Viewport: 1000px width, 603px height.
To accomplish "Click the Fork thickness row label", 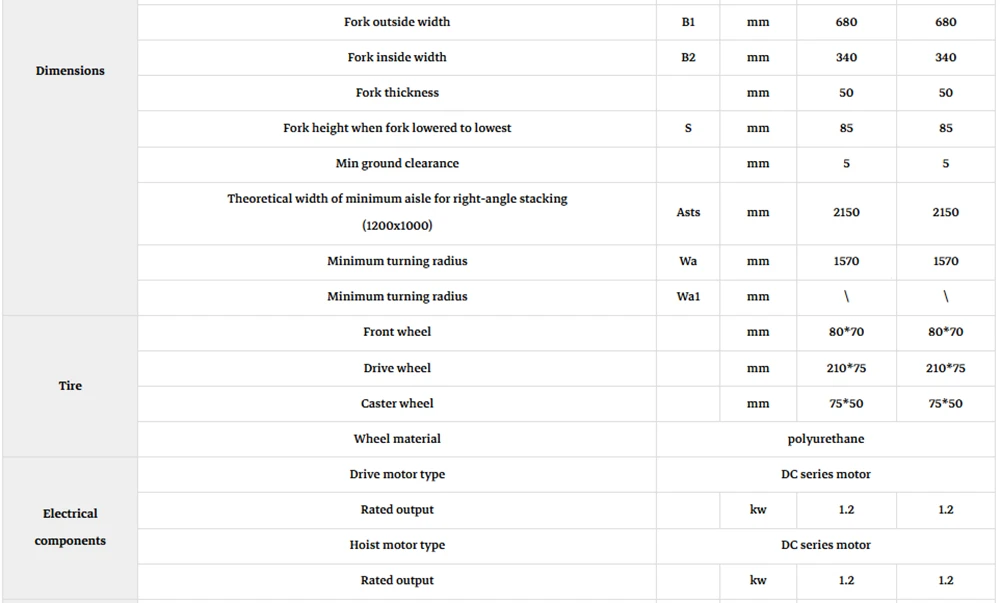I will [397, 92].
